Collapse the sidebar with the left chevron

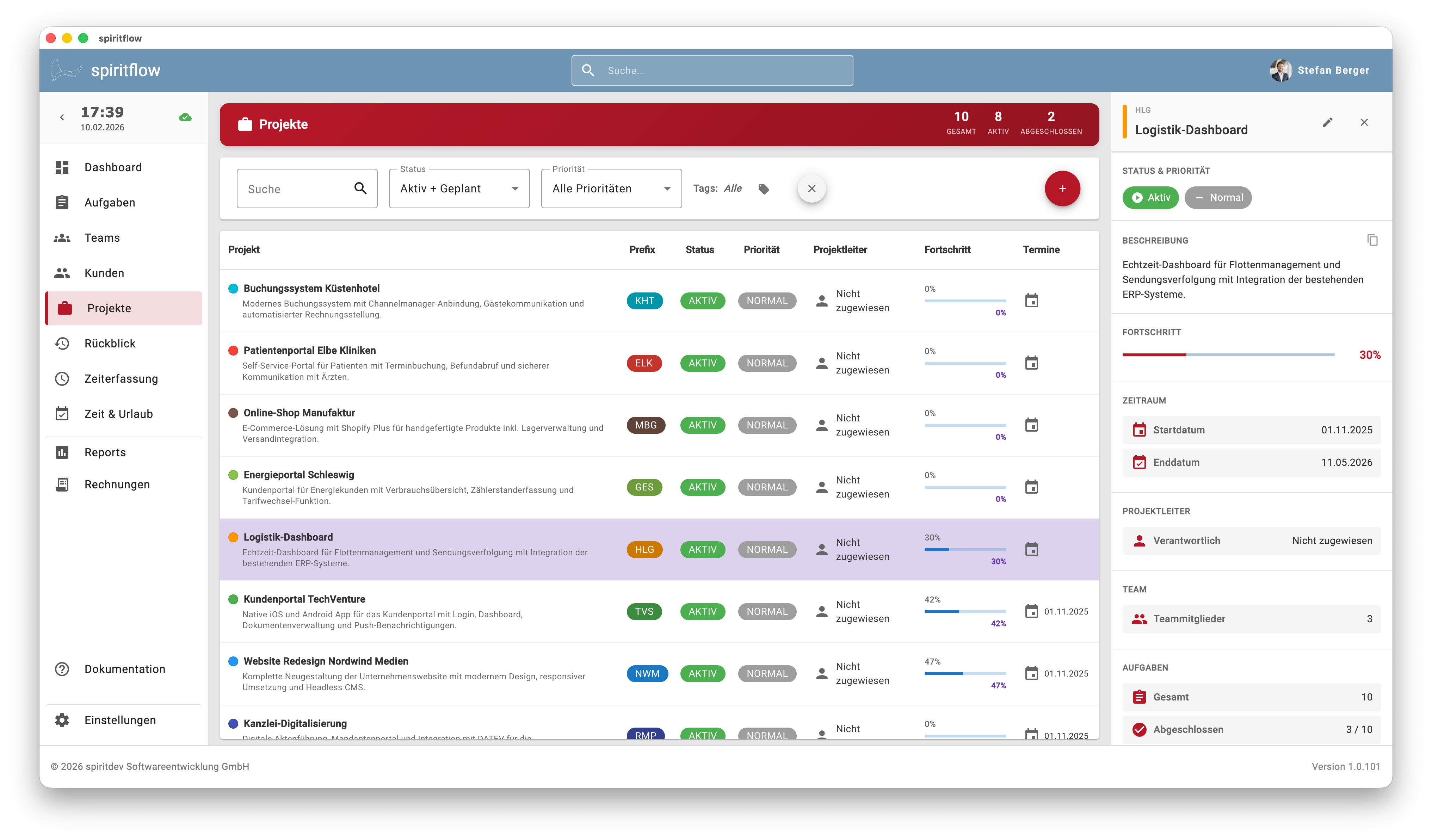click(x=62, y=118)
